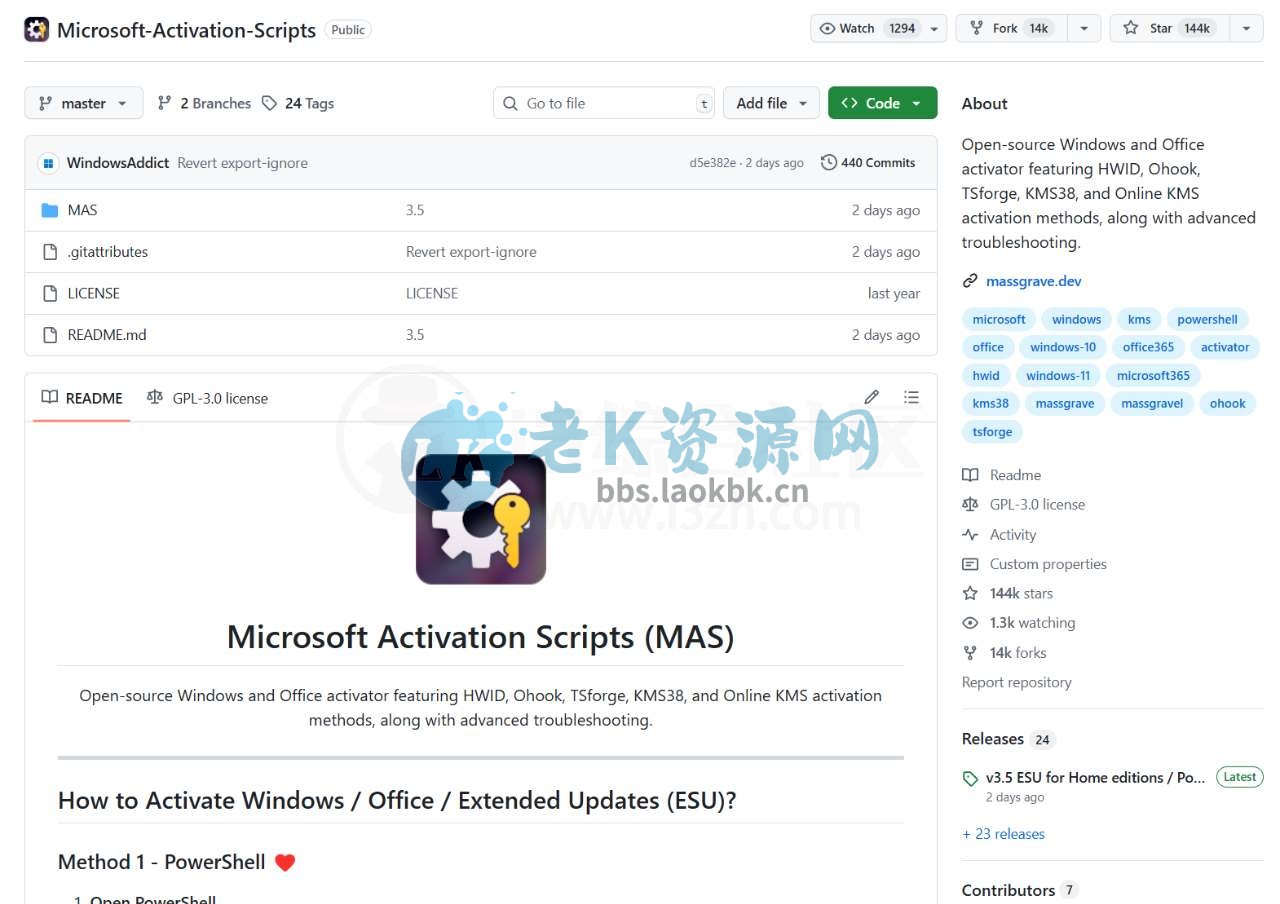Screen dimensions: 1280x904
Task: Select the microsoft365 topic tag
Action: click(1153, 376)
